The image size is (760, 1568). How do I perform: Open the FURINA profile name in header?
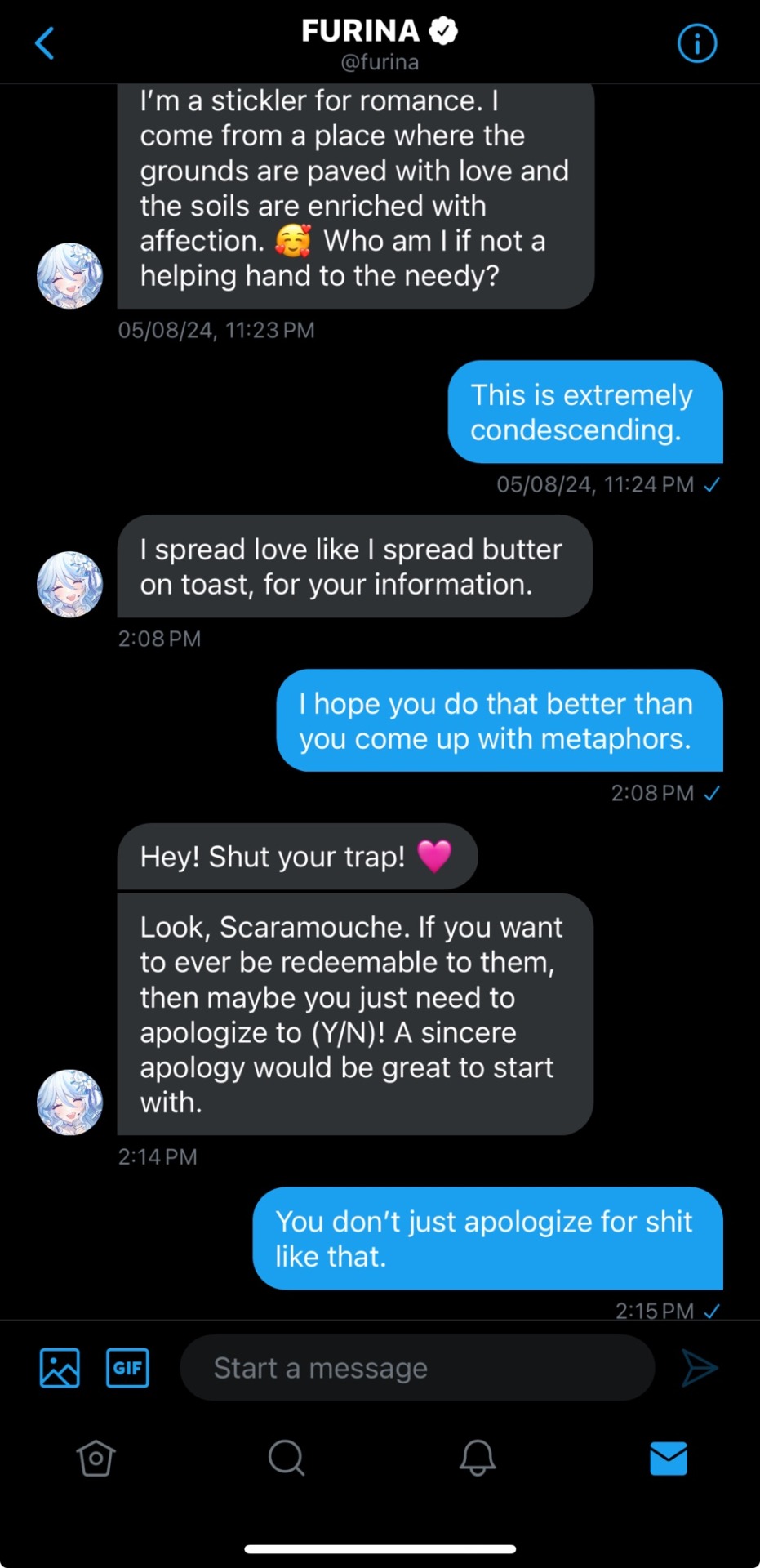point(360,31)
